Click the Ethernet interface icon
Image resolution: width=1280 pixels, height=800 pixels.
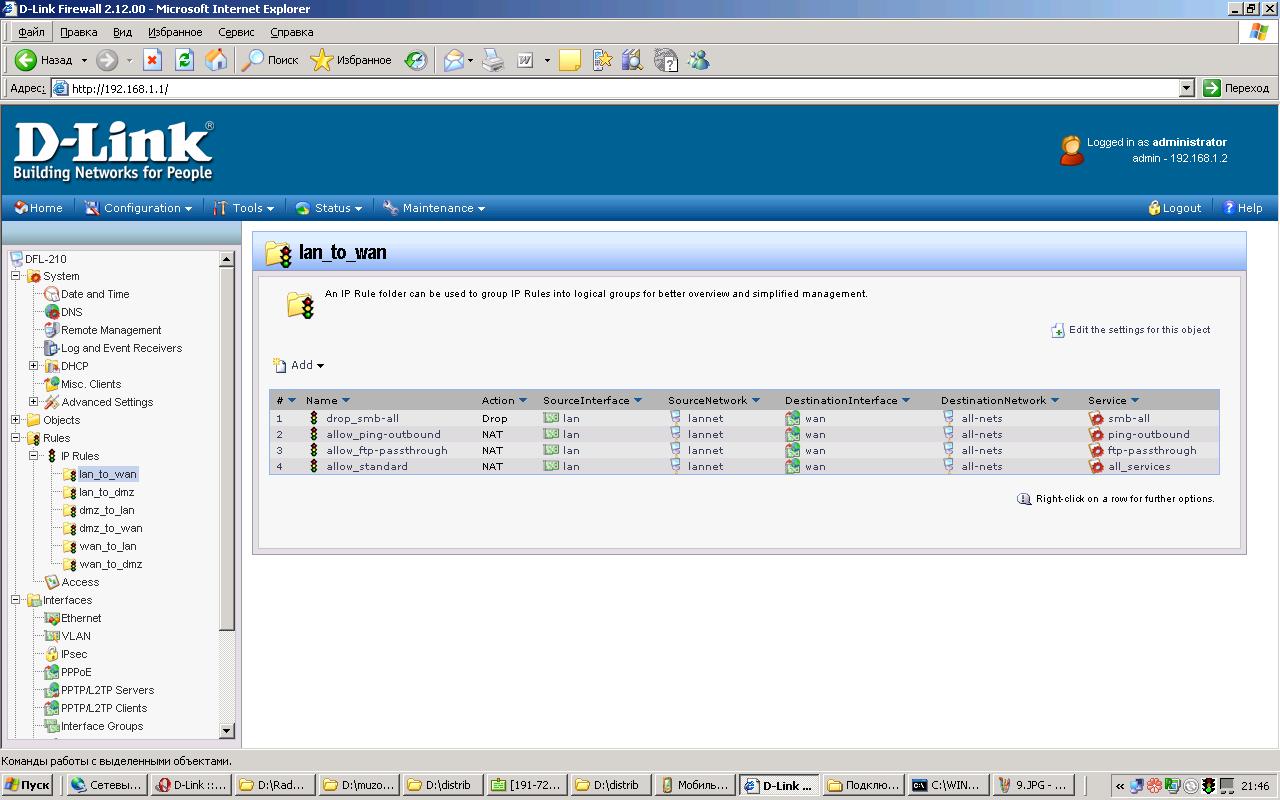52,618
